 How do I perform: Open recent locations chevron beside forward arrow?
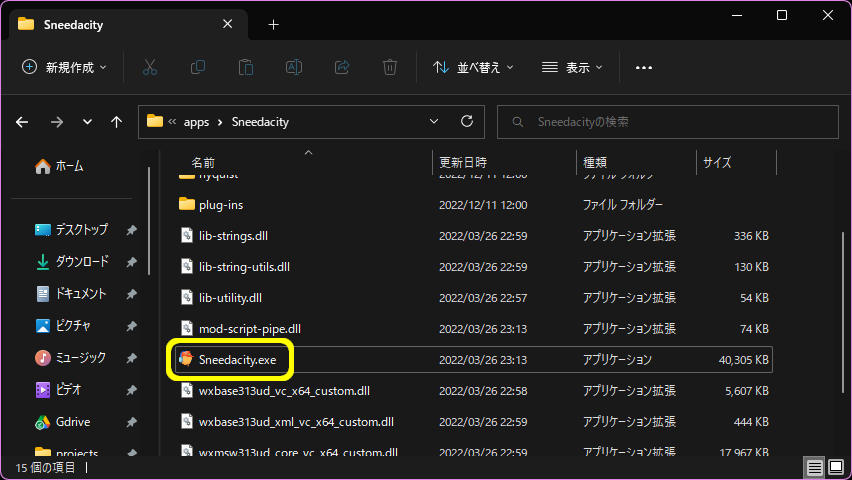[87, 122]
